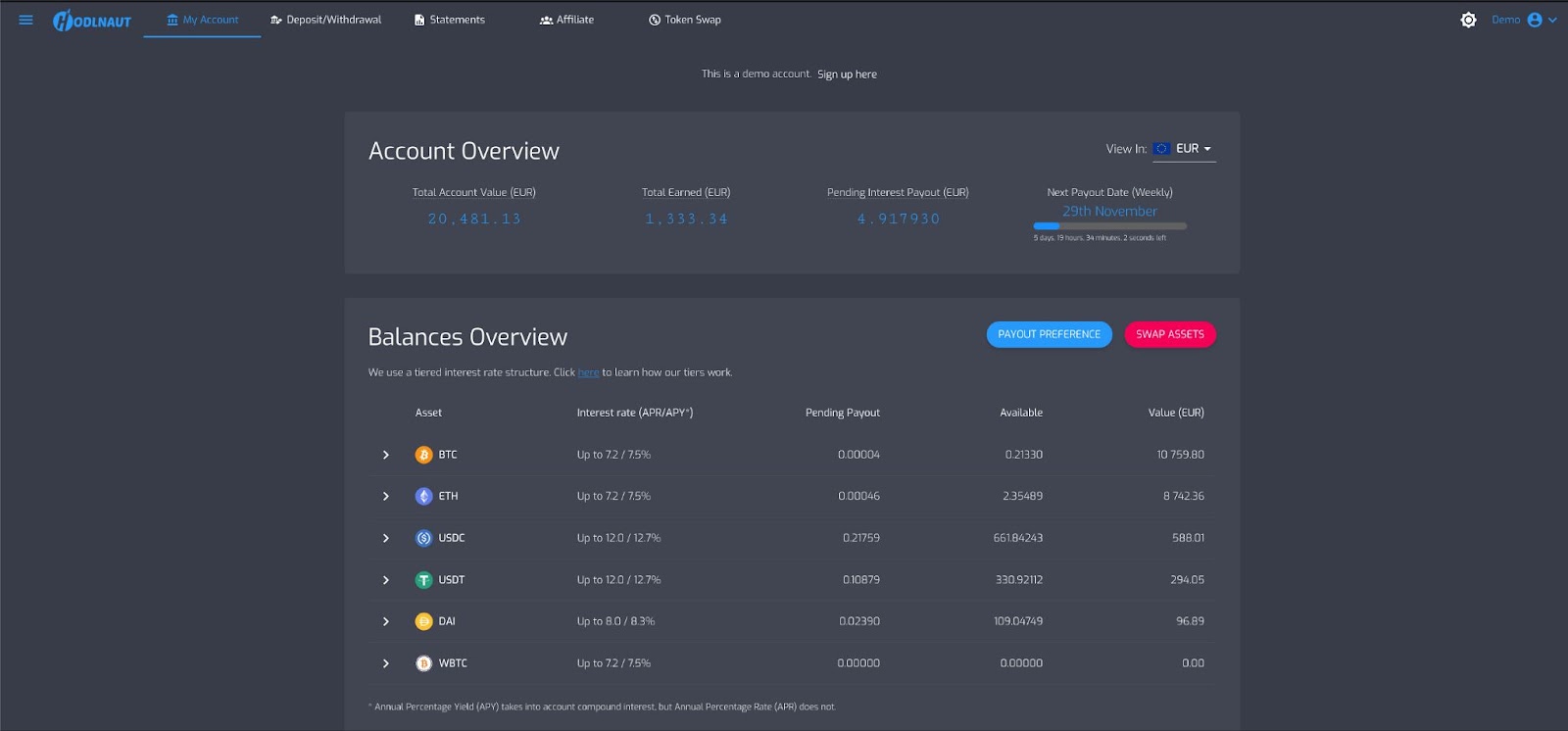Click the Pending Payout column header
Image resolution: width=1568 pixels, height=731 pixels.
843,413
